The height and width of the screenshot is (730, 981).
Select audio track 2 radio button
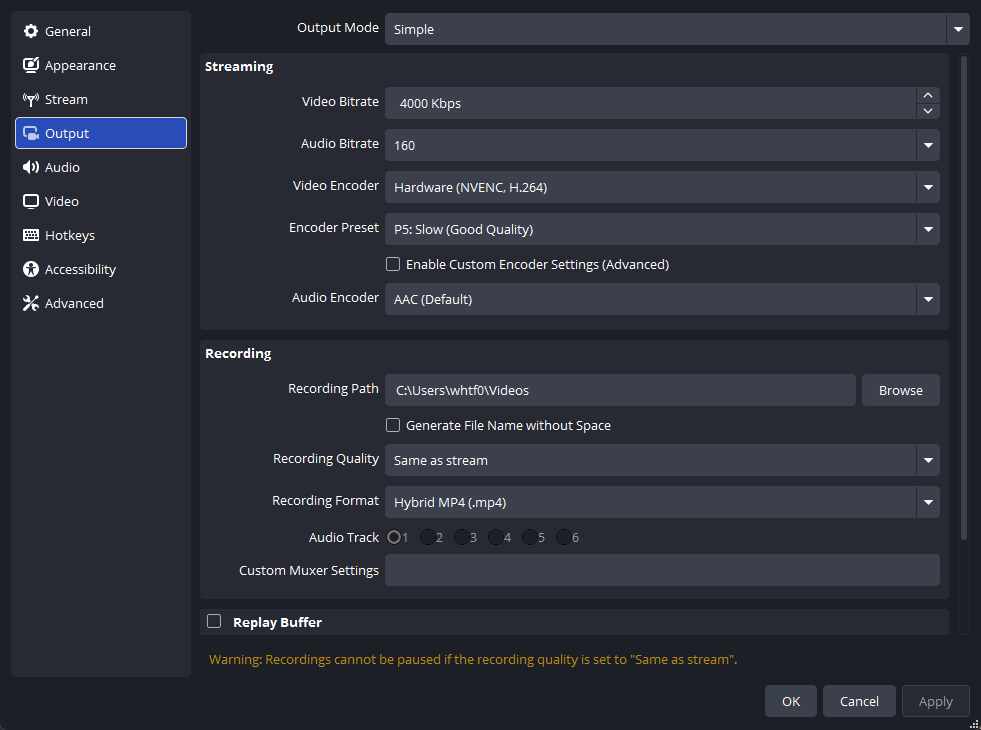click(428, 538)
